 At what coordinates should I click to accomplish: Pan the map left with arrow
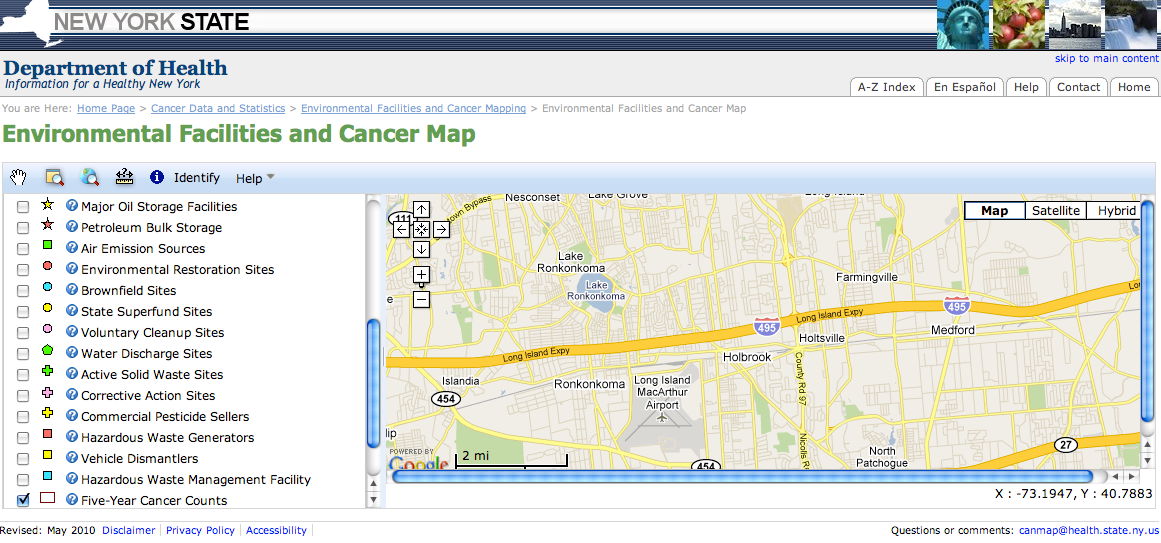401,230
